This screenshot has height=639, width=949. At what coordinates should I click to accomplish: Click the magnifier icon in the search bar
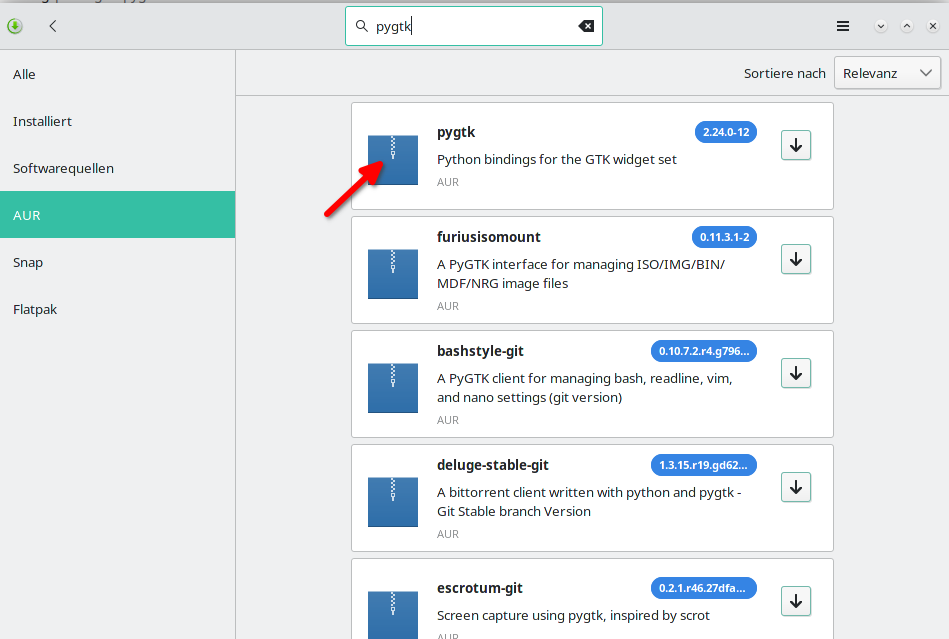pyautogui.click(x=361, y=26)
